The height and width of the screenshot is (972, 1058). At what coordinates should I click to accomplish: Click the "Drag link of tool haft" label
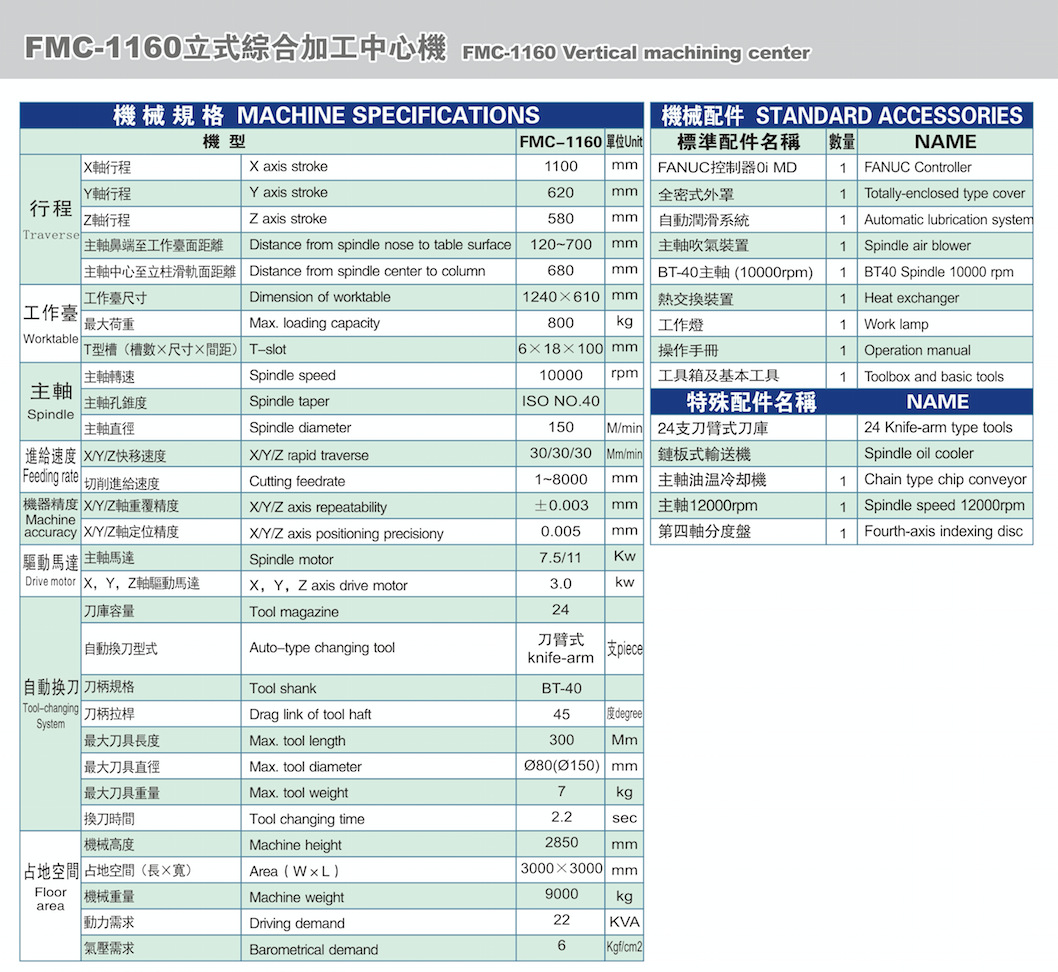click(x=310, y=714)
